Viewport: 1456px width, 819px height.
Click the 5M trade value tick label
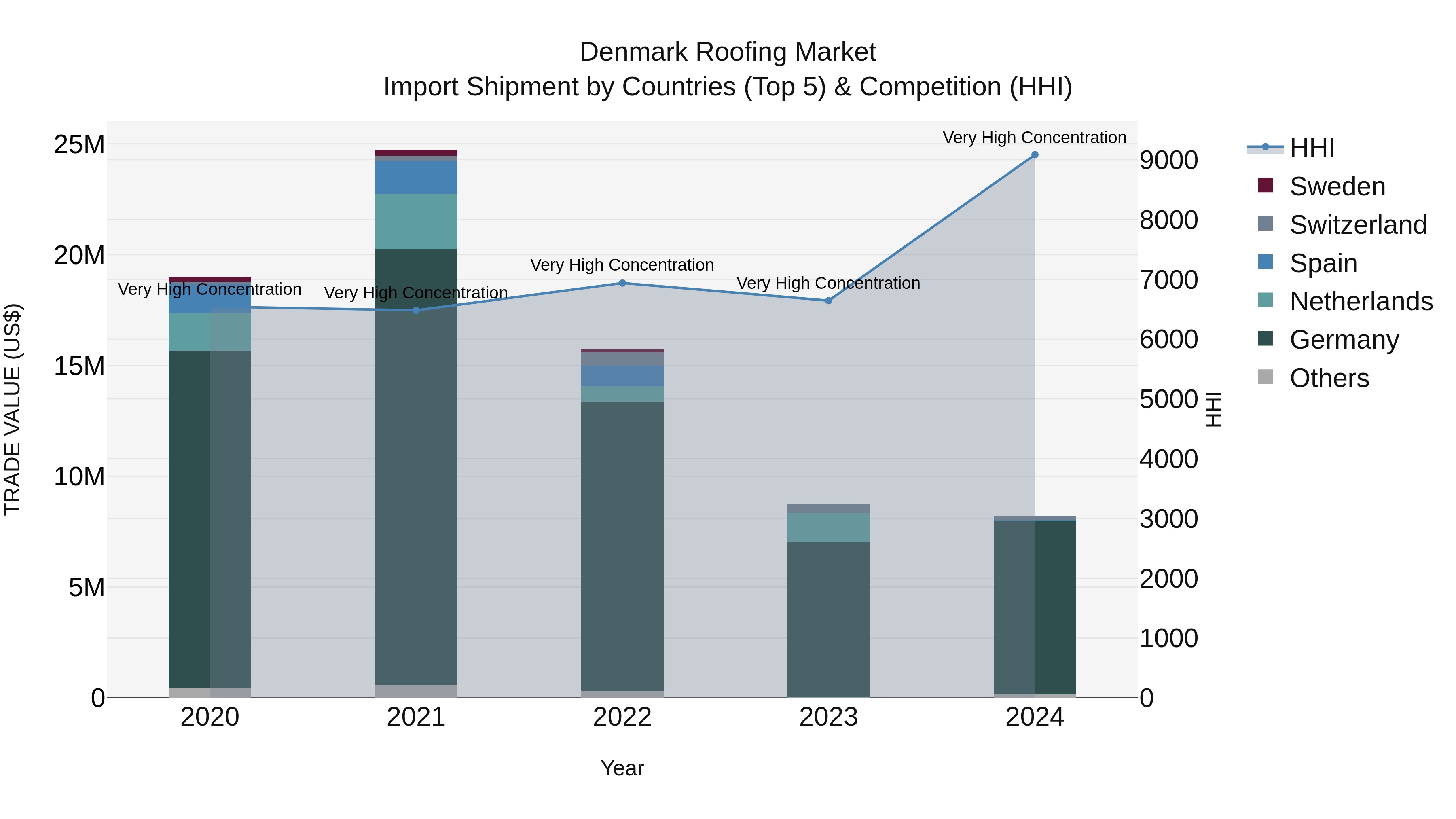point(87,588)
